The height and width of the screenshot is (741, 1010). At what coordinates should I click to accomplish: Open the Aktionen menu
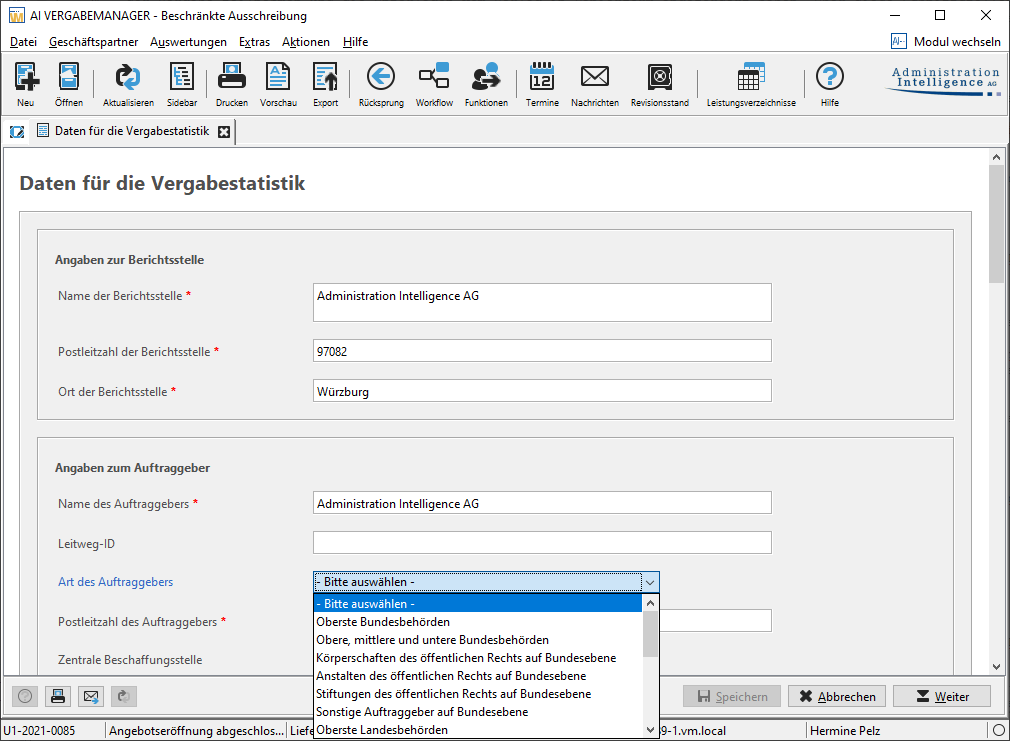[306, 42]
